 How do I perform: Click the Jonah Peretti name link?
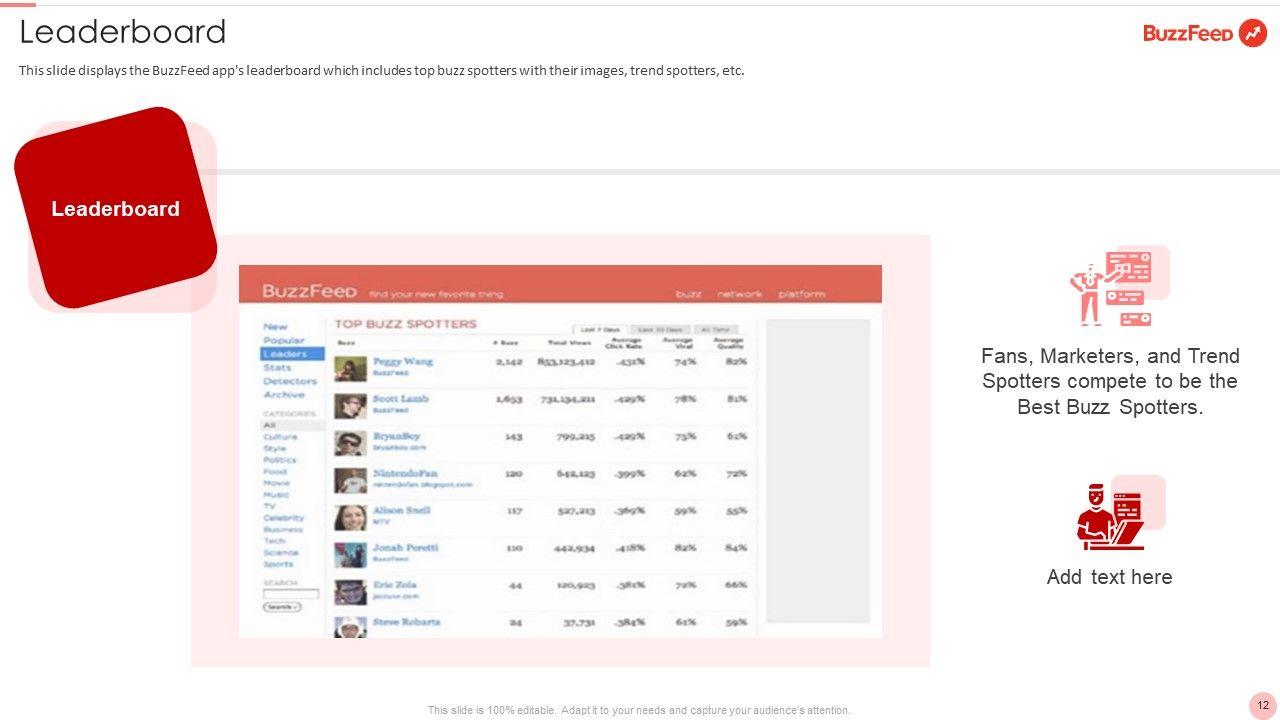(405, 547)
